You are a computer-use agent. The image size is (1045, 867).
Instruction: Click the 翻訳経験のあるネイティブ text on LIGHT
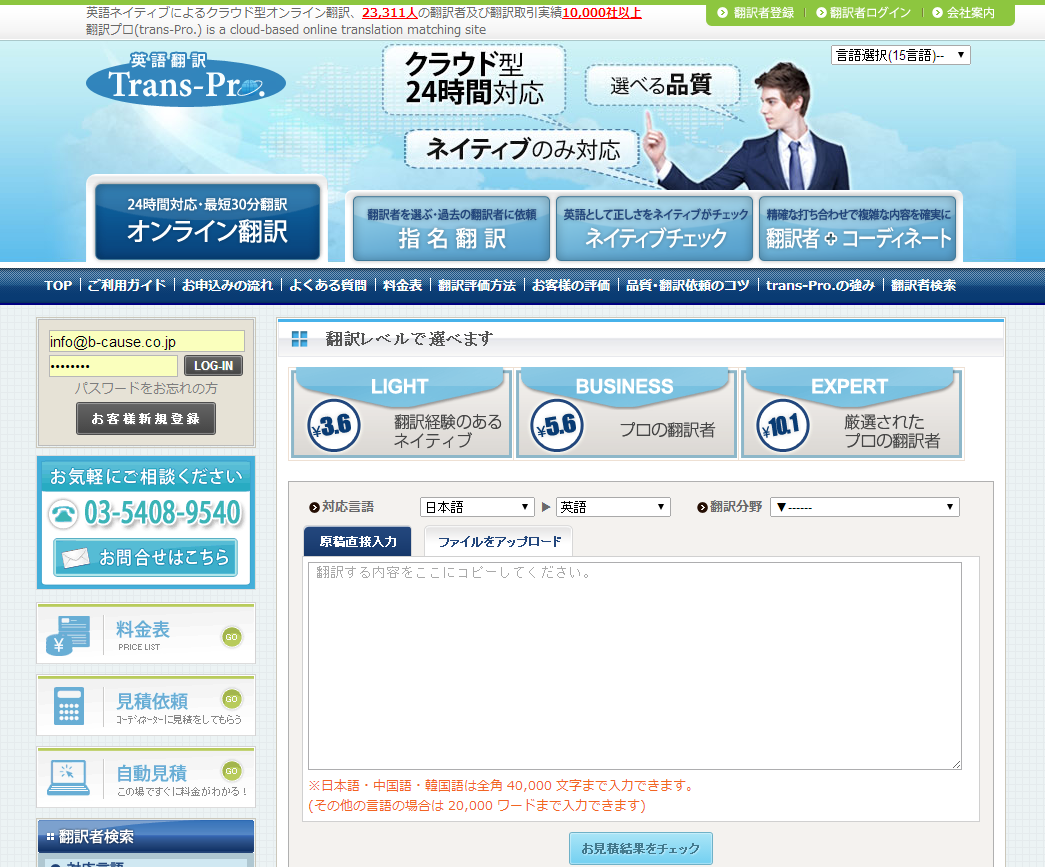pyautogui.click(x=447, y=431)
